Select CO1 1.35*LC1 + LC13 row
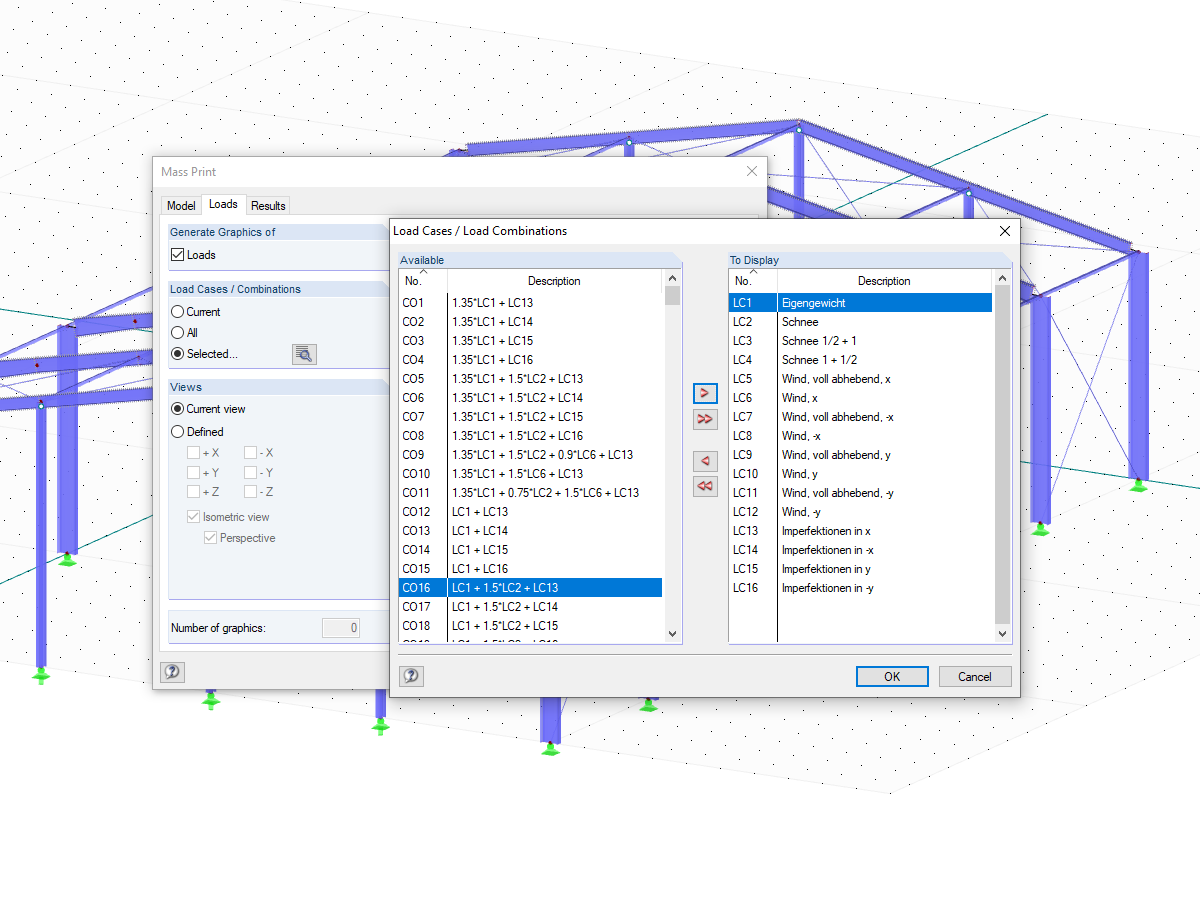Screen dimensions: 1200x900 530,303
